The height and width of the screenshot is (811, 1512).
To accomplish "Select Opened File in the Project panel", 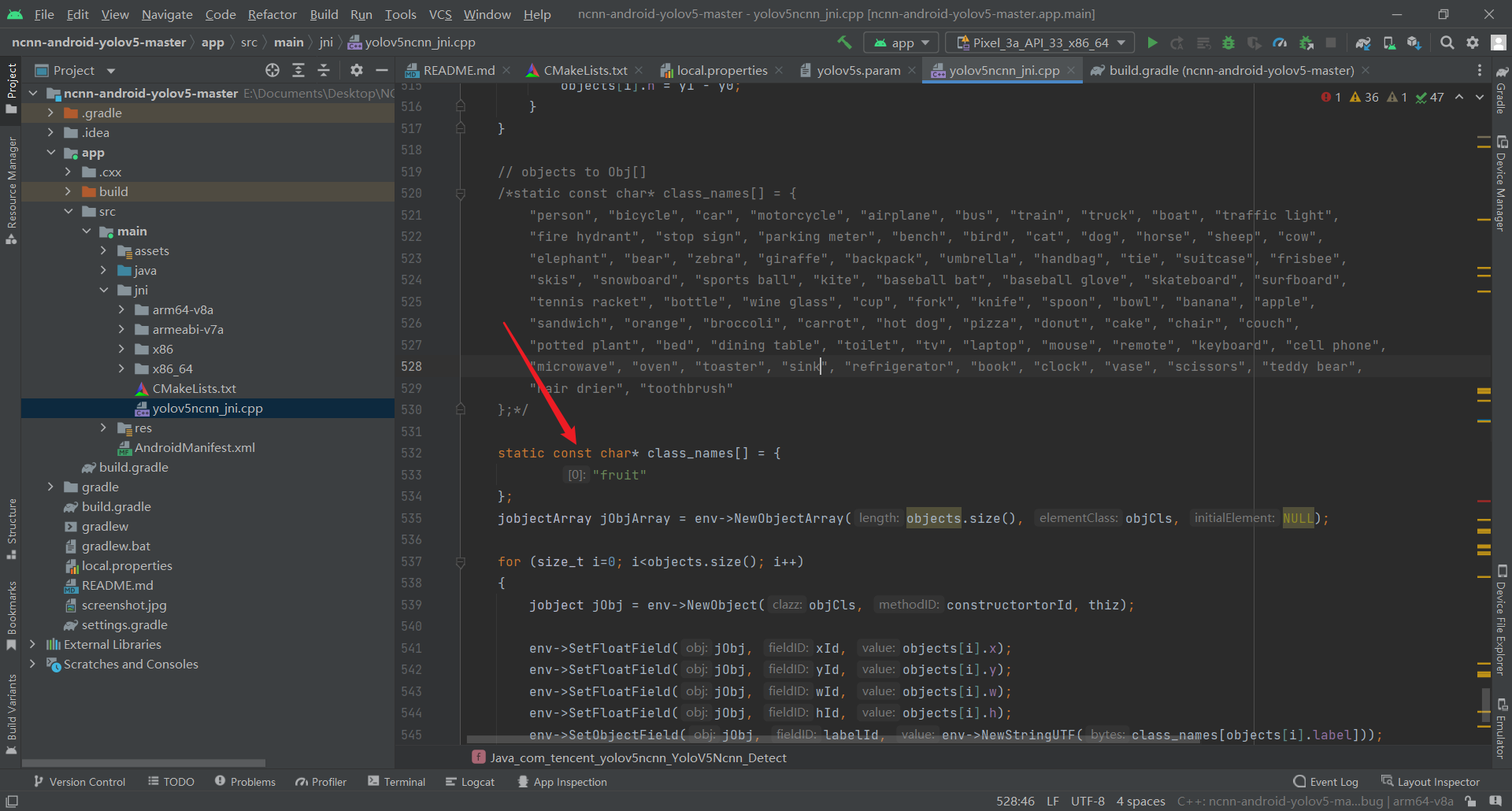I will tap(272, 70).
